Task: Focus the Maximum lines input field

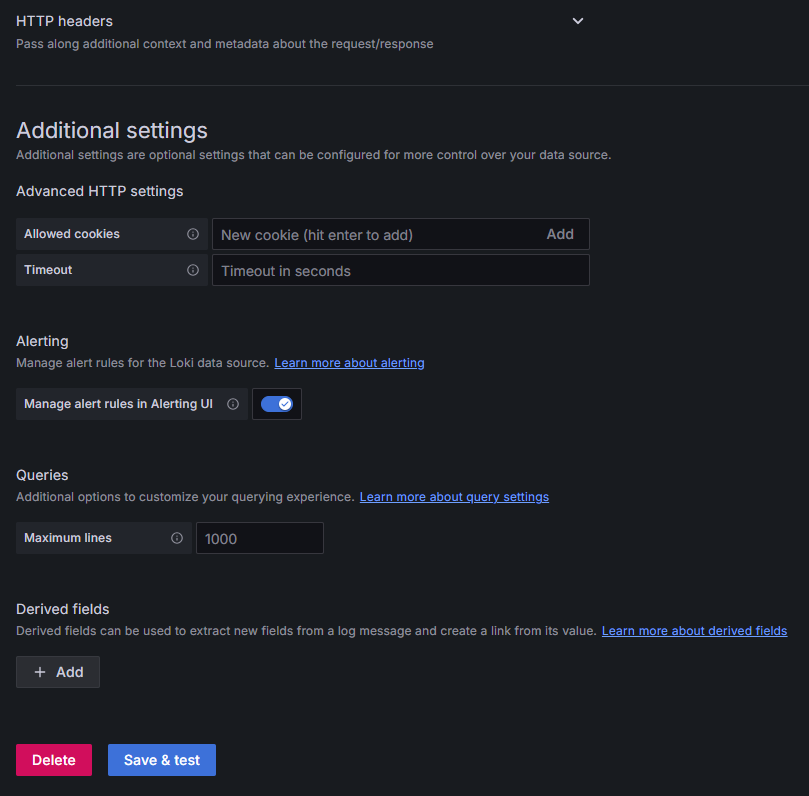Action: coord(260,538)
